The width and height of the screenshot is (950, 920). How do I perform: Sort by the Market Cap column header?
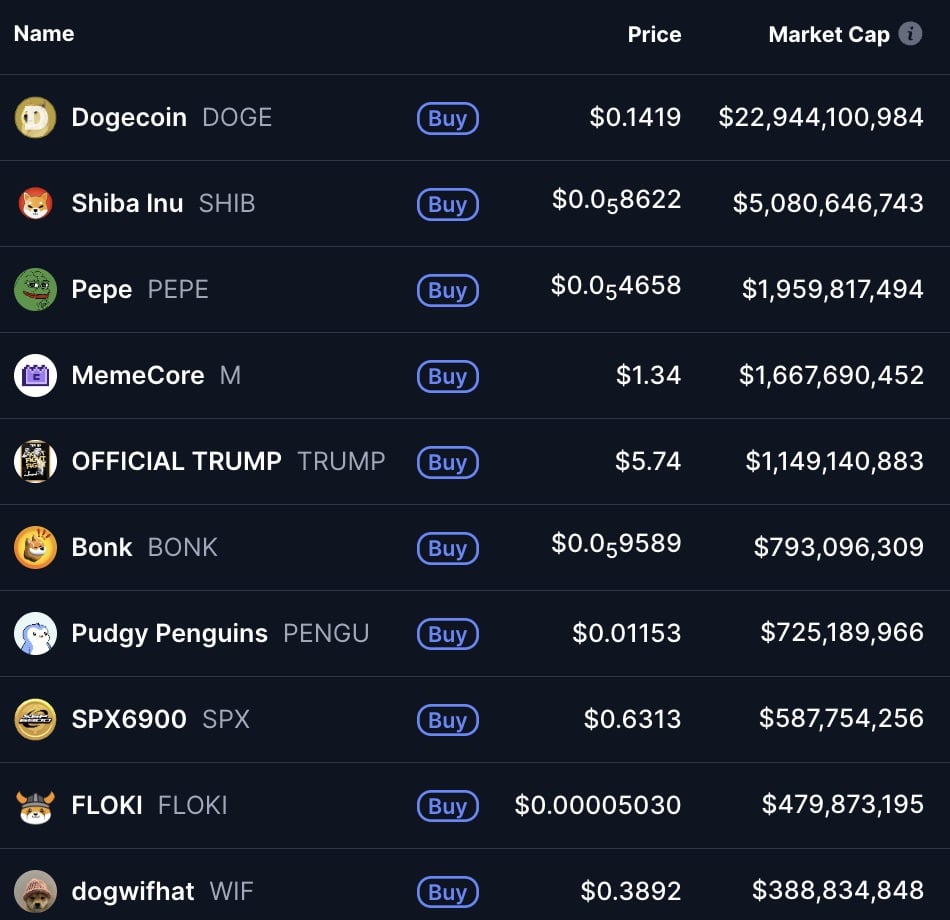coord(829,35)
